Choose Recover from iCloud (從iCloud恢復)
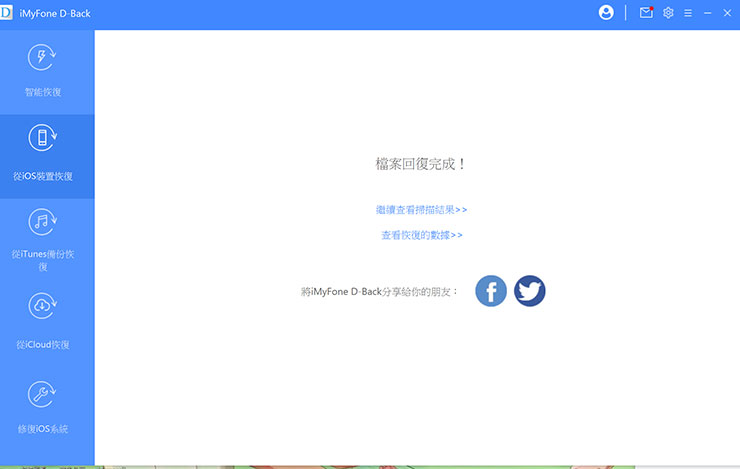The height and width of the screenshot is (469, 740). pyautogui.click(x=47, y=324)
